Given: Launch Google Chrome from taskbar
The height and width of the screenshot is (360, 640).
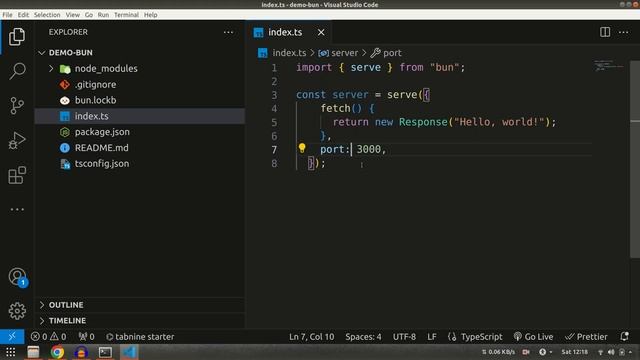Looking at the screenshot, I should point(57,352).
